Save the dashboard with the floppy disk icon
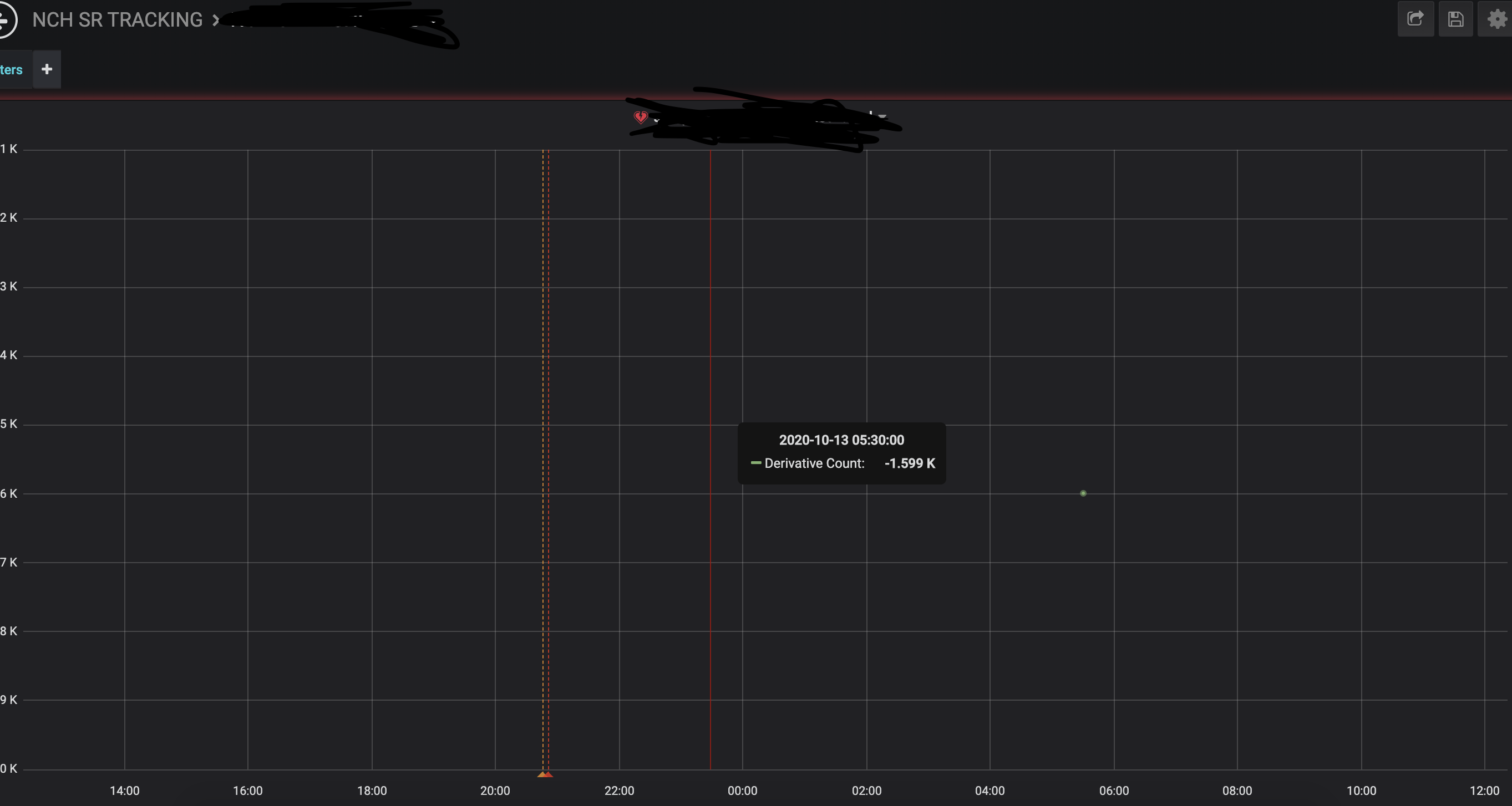Screen dimensions: 1512x806 click(x=1455, y=19)
